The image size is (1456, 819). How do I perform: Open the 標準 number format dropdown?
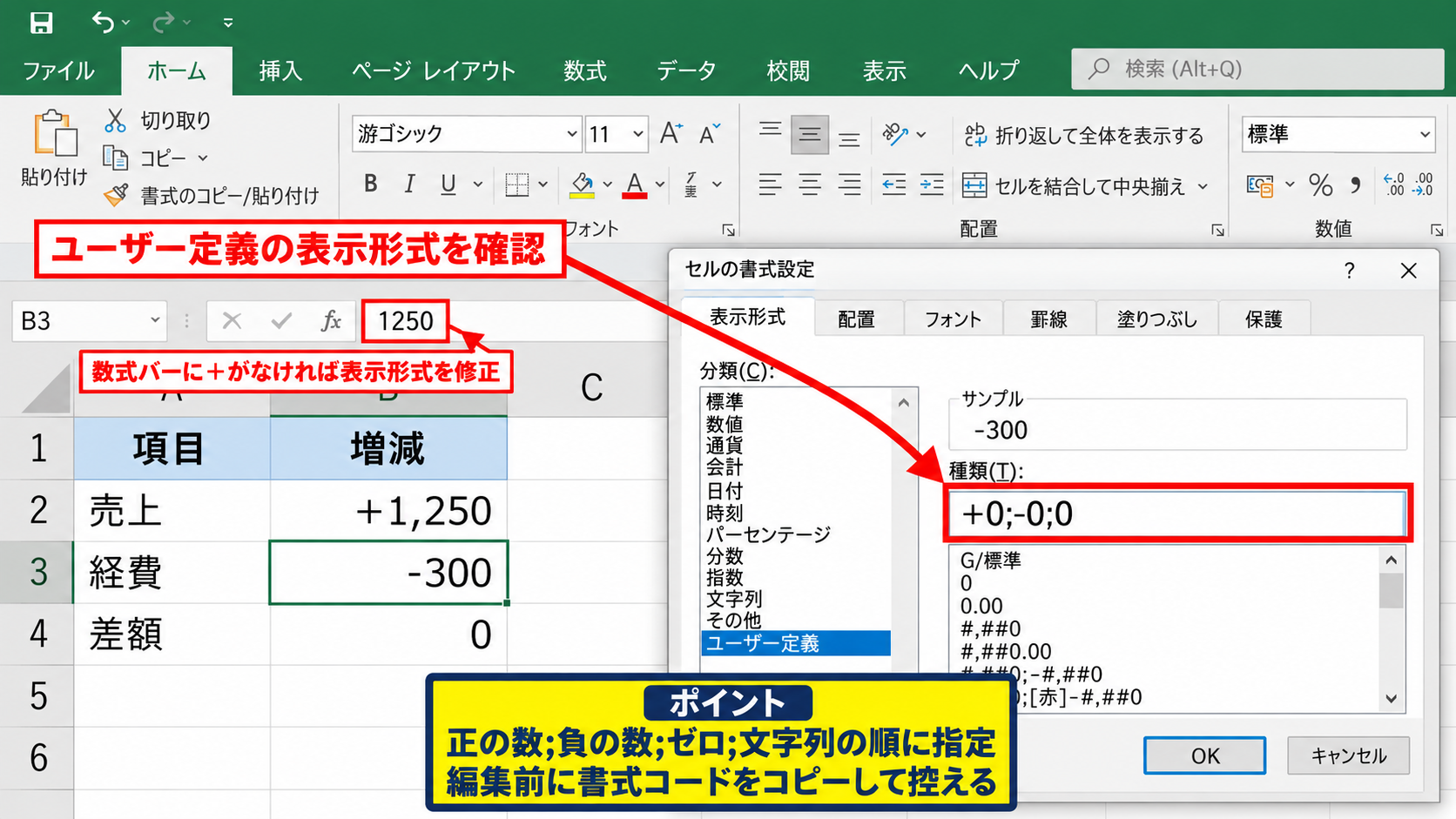pyautogui.click(x=1425, y=134)
